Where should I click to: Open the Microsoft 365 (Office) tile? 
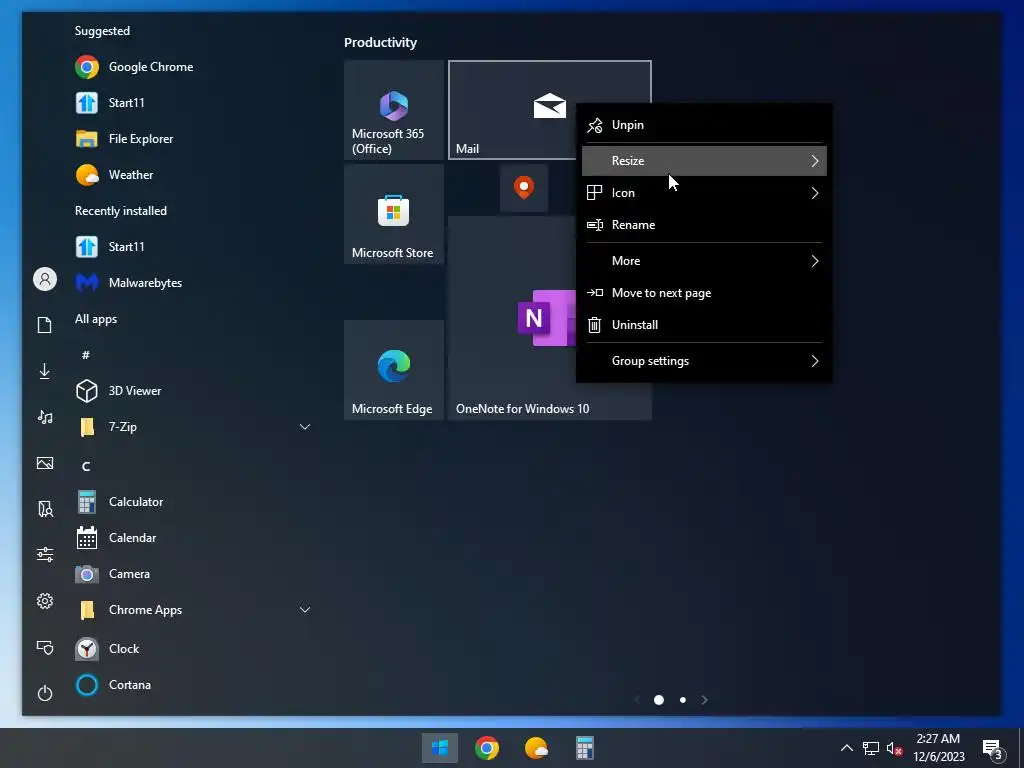click(394, 110)
